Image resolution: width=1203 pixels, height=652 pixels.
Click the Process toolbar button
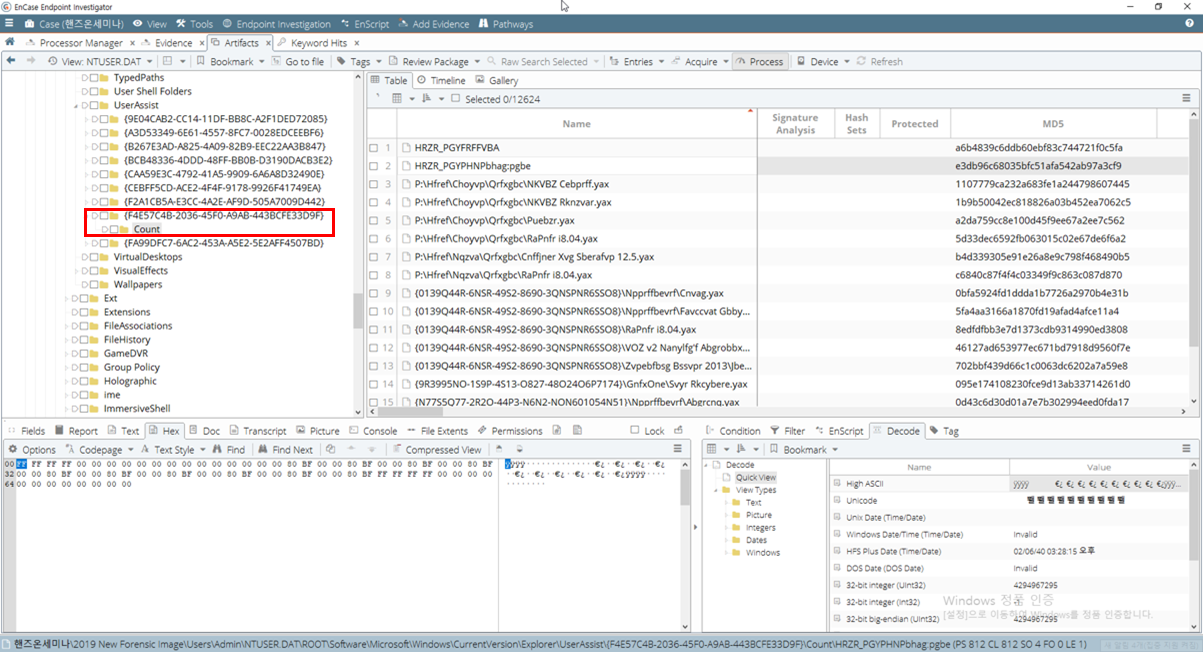point(760,61)
